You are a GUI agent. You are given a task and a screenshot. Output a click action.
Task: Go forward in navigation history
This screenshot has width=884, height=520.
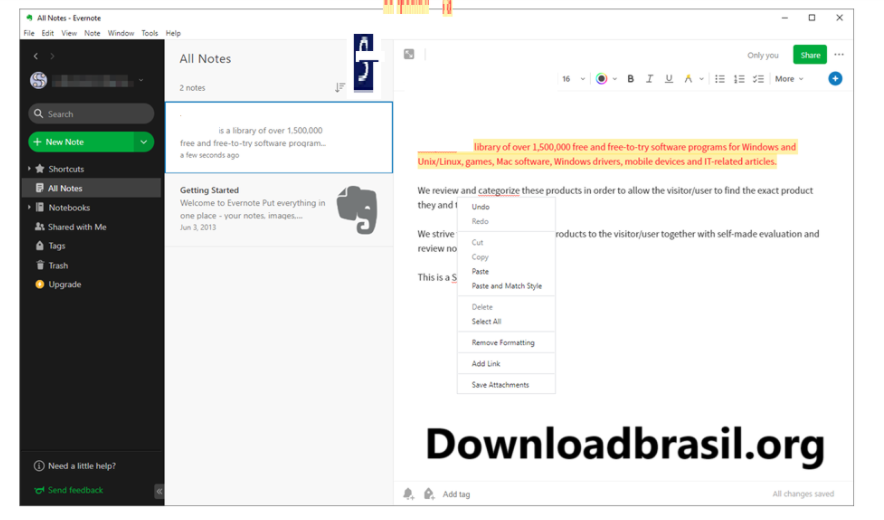tap(52, 56)
